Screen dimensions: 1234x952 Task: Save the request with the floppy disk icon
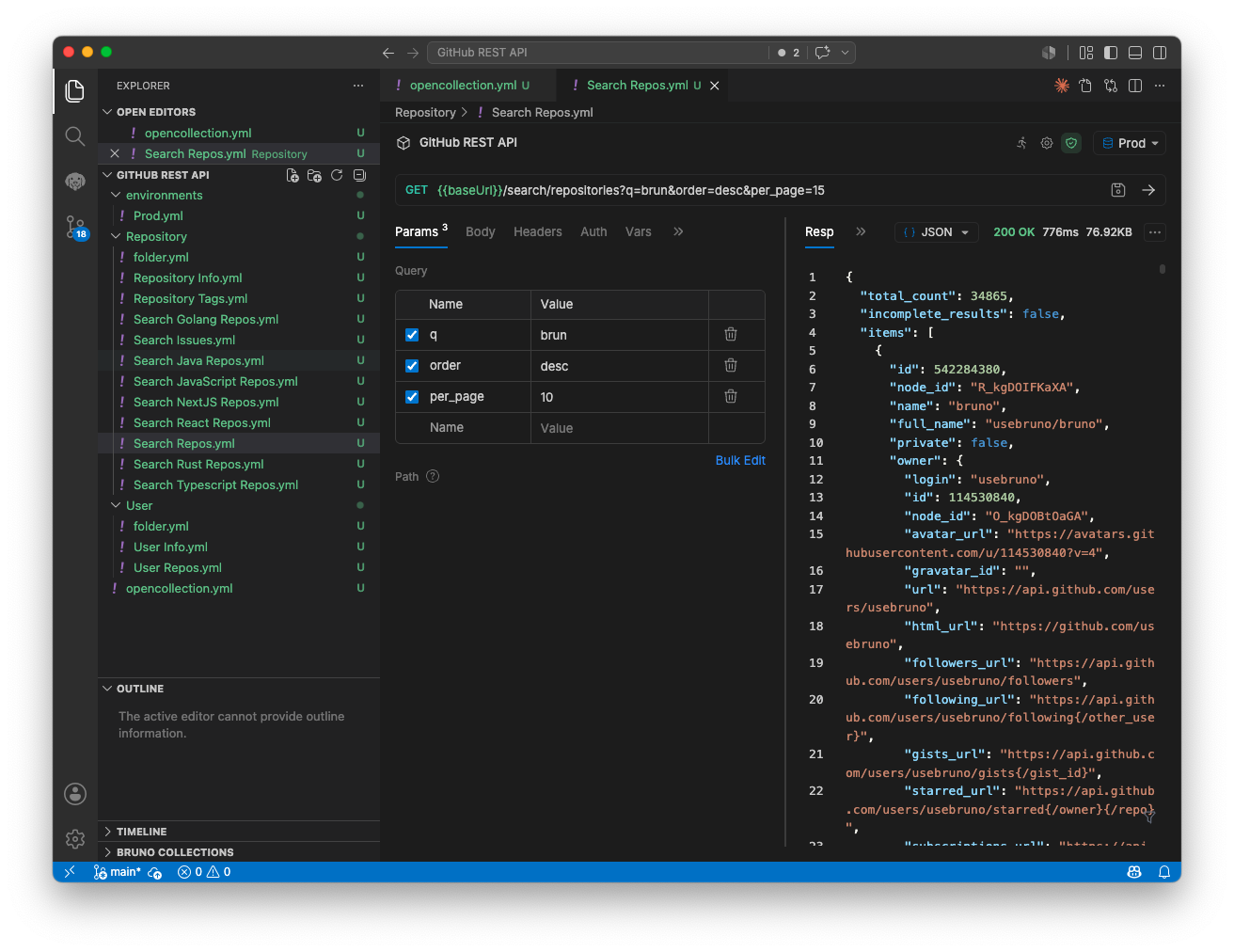(1118, 190)
